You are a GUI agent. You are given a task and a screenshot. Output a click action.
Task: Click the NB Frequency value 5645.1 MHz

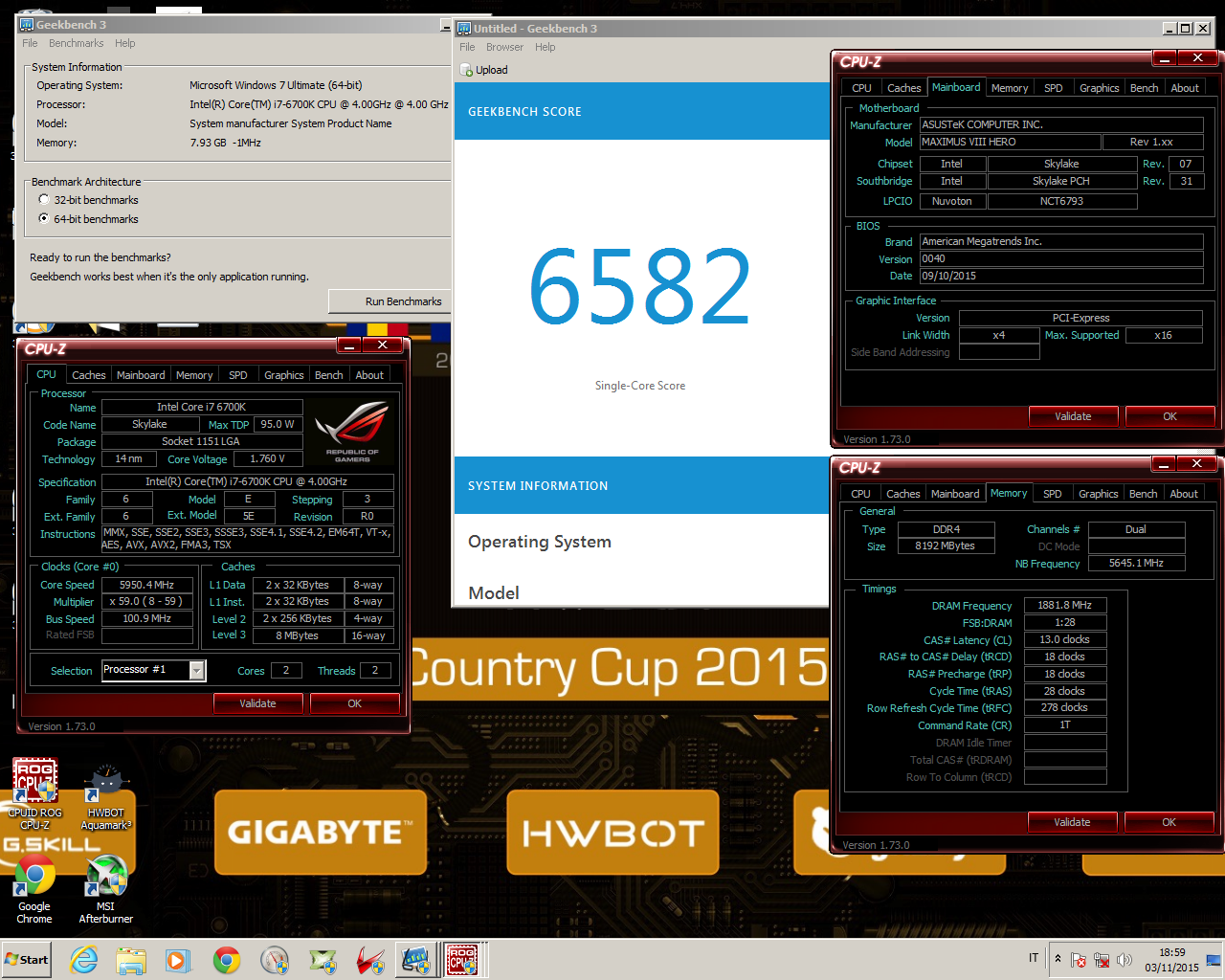pyautogui.click(x=1136, y=564)
